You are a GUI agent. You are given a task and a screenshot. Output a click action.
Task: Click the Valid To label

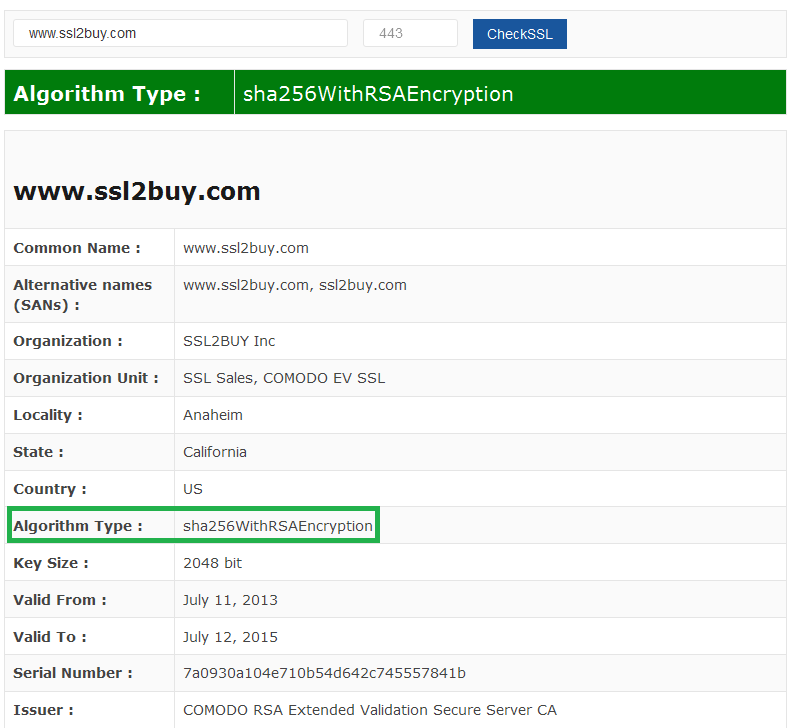(50, 636)
